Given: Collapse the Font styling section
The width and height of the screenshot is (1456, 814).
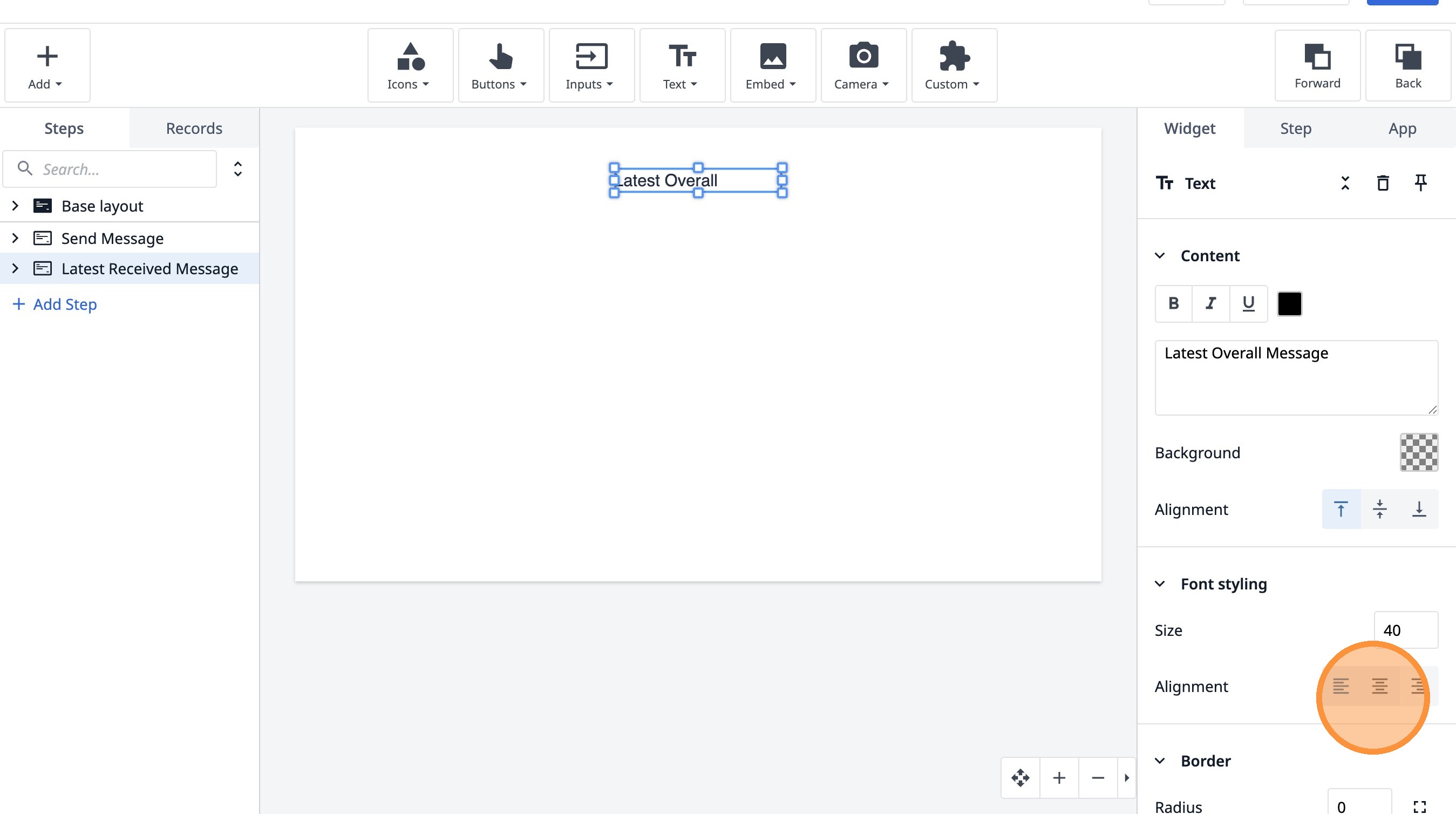Looking at the screenshot, I should coord(1160,584).
